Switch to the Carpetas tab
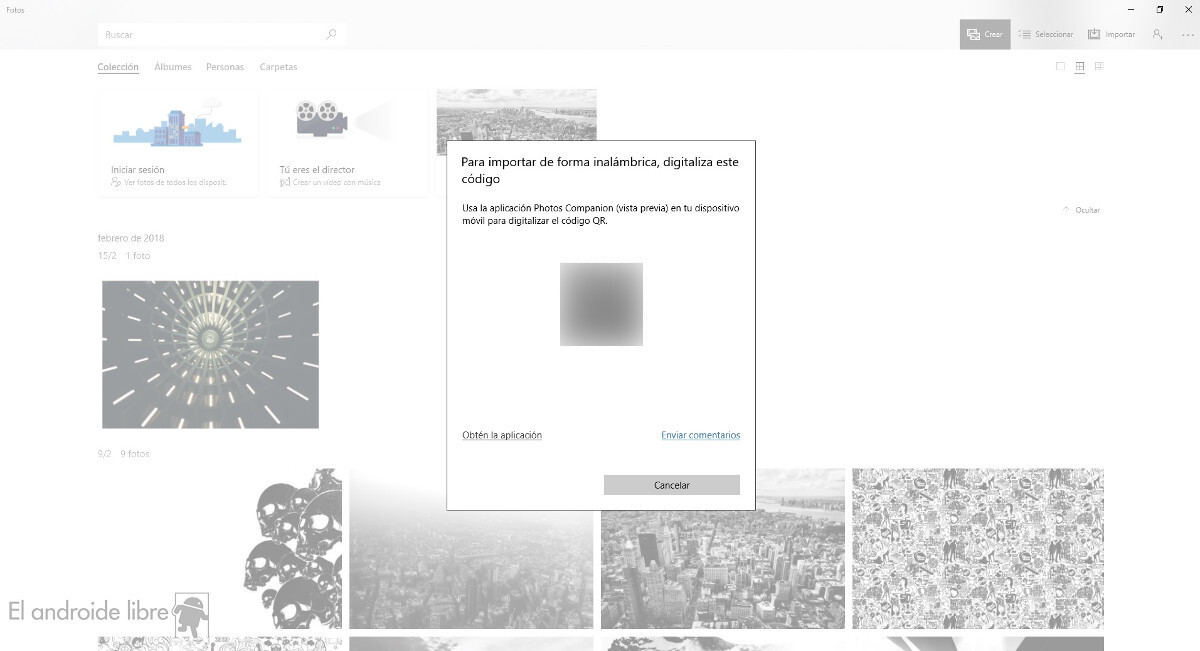 (x=278, y=67)
